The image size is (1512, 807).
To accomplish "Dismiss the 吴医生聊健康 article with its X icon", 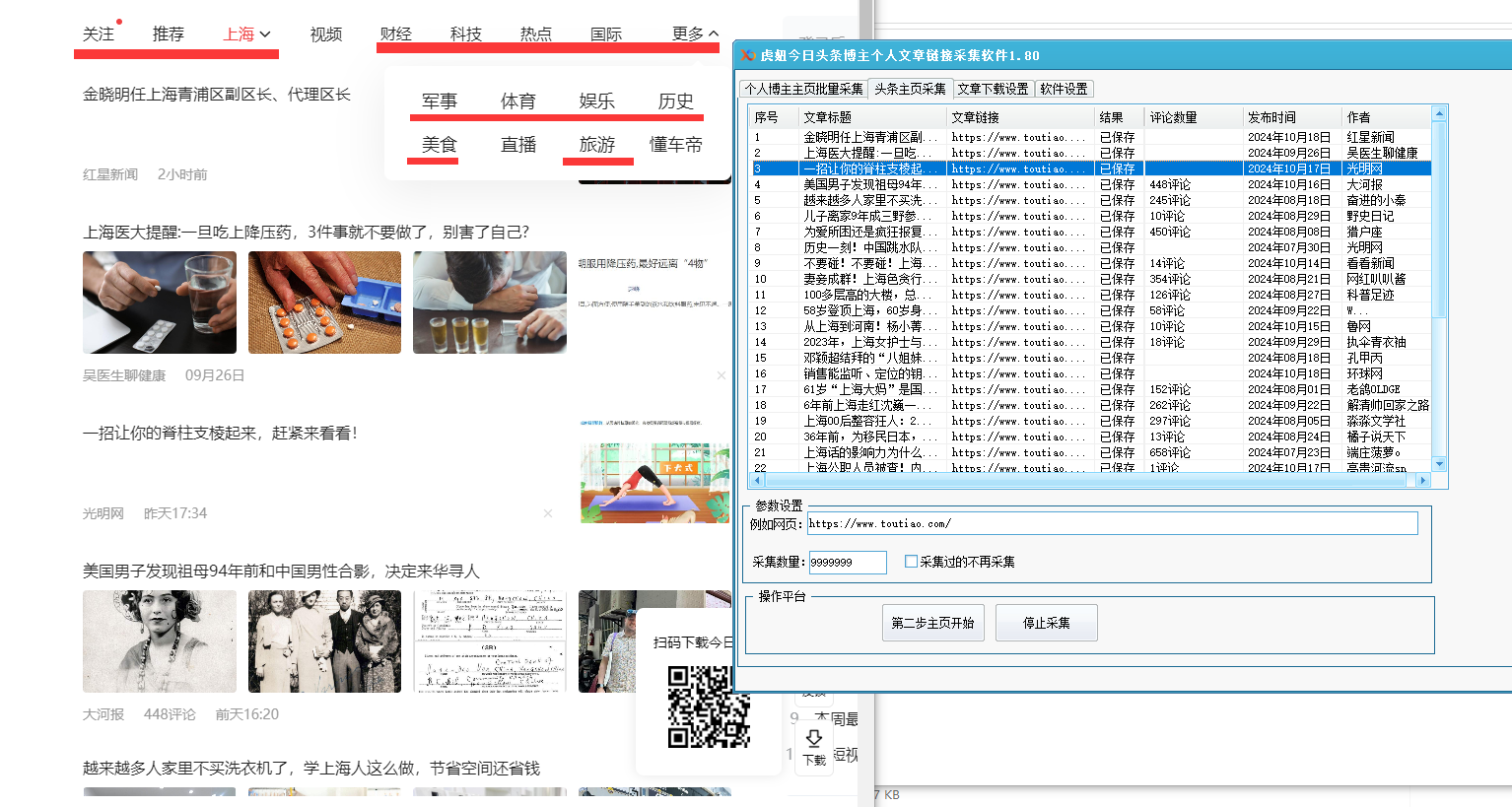I will [x=721, y=375].
